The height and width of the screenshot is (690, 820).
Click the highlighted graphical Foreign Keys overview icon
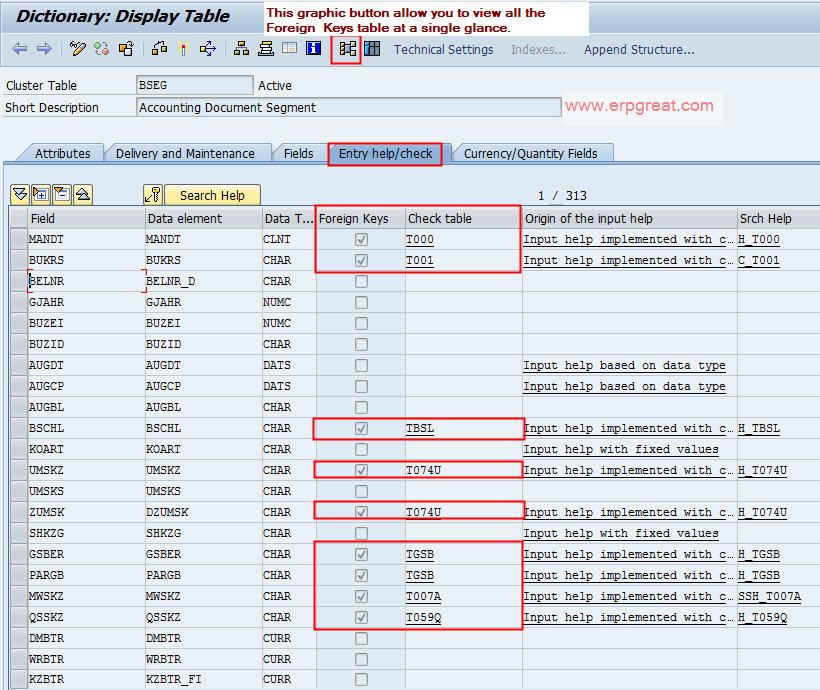coord(345,50)
